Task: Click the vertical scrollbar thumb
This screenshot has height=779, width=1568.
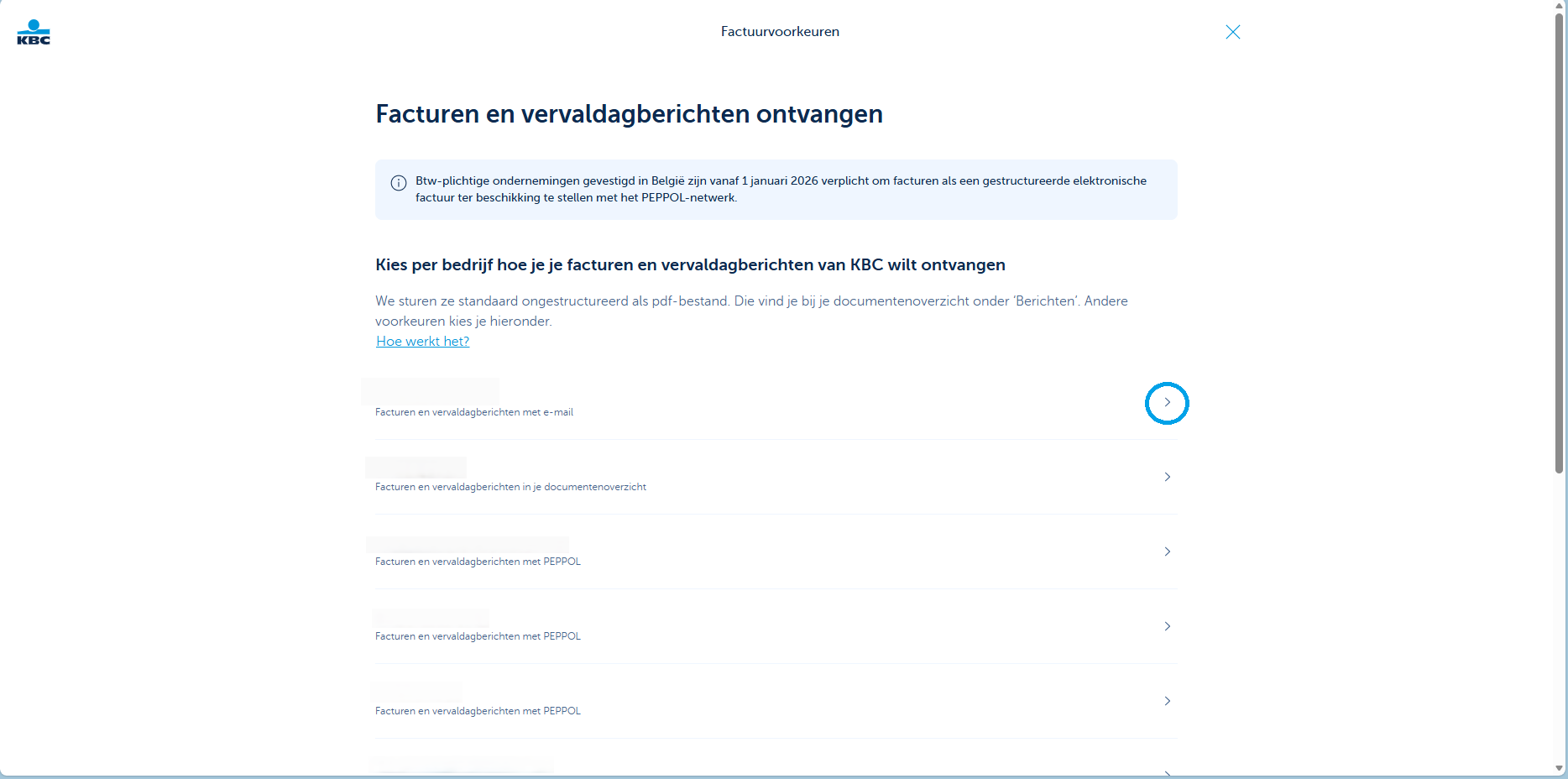Action: pos(1560,243)
